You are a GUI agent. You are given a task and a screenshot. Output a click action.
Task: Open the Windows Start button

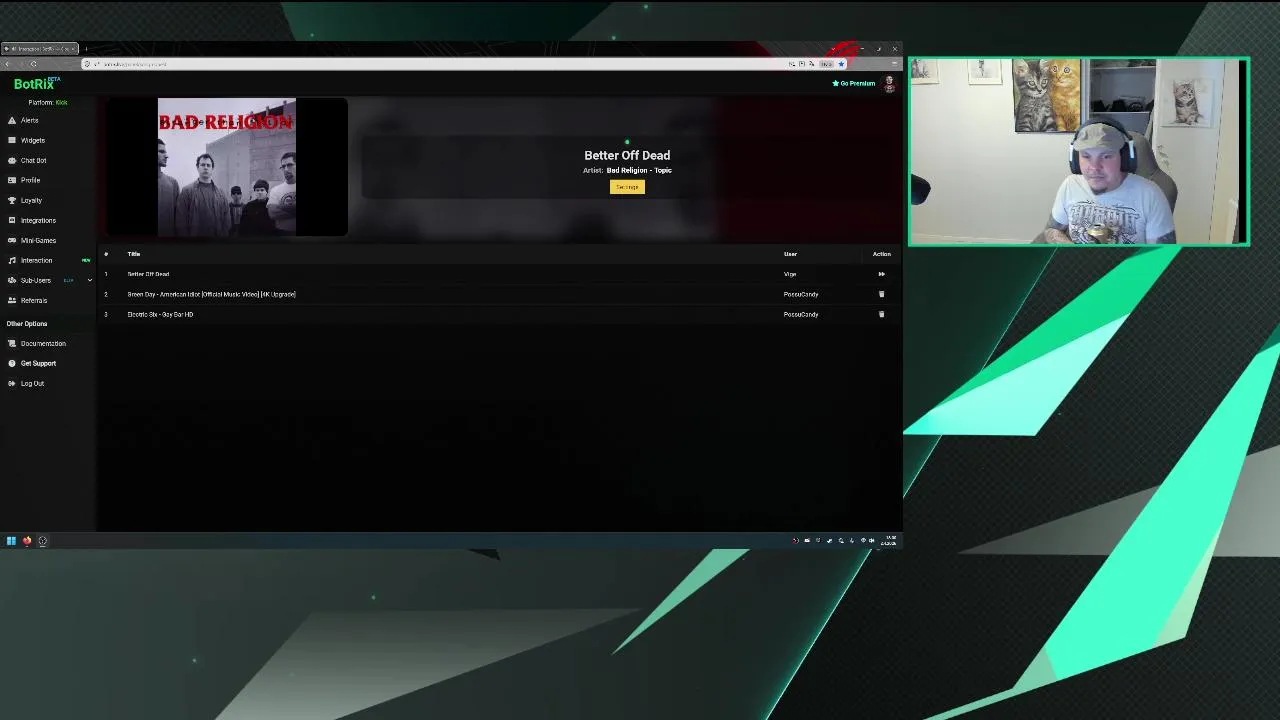coord(11,541)
